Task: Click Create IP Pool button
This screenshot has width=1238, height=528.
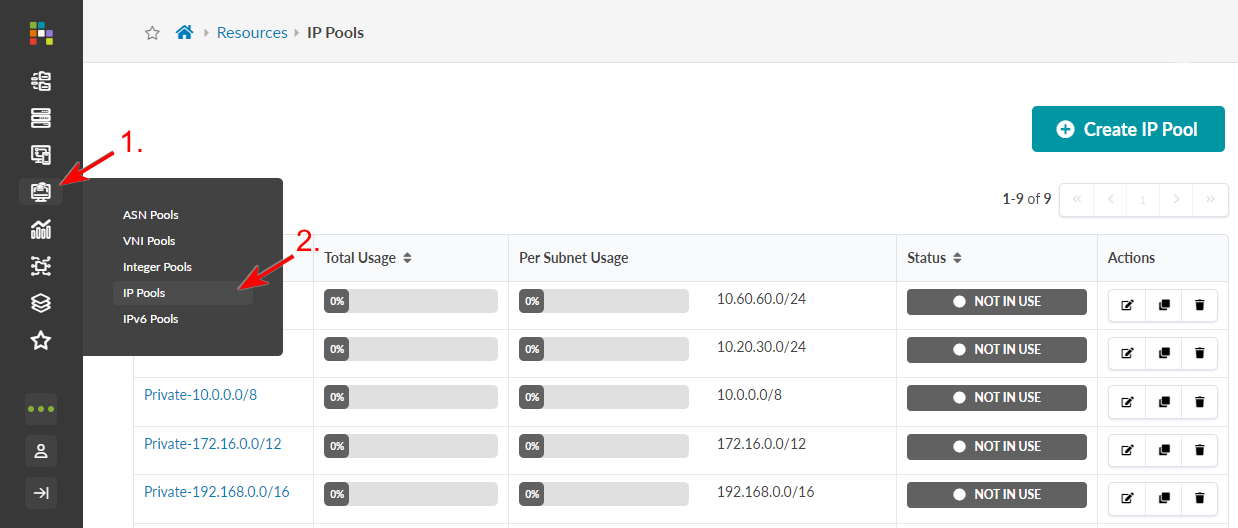Action: [1128, 129]
